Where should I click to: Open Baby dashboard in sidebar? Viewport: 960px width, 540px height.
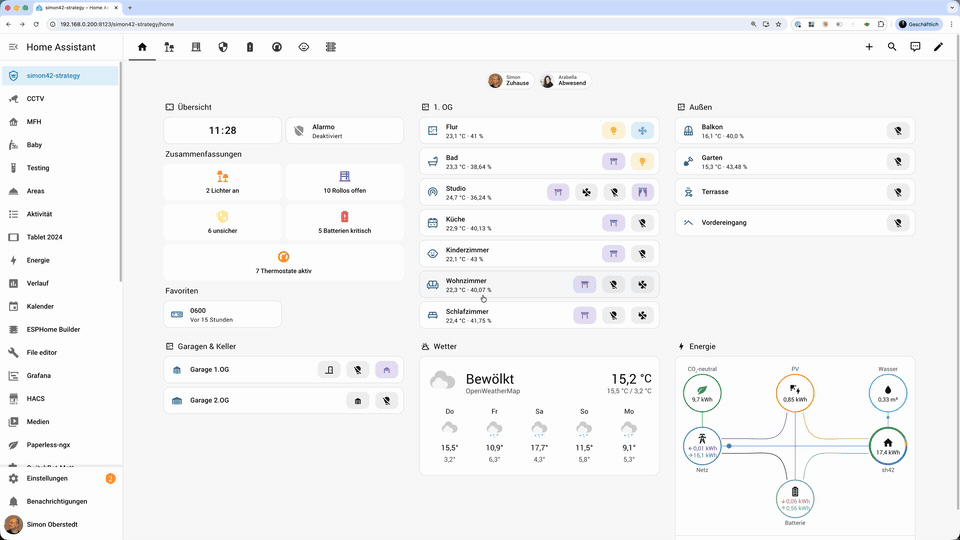click(60, 145)
